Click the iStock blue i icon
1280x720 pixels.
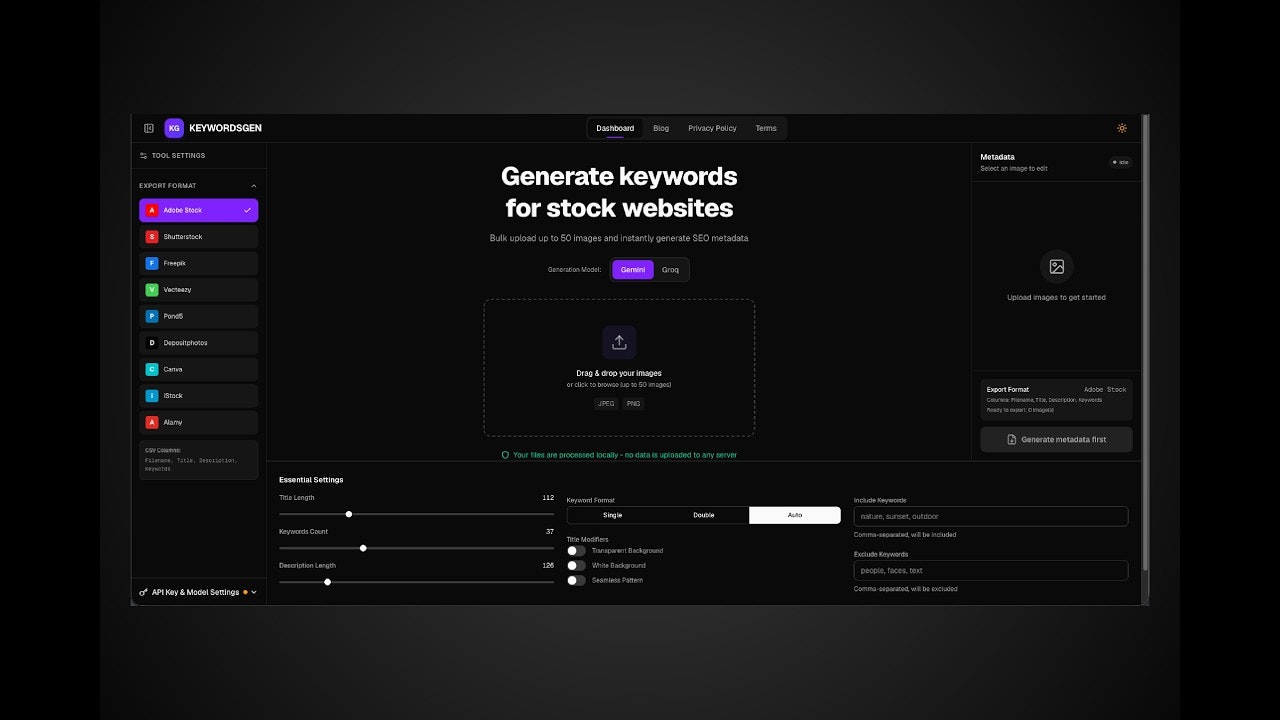pos(152,396)
